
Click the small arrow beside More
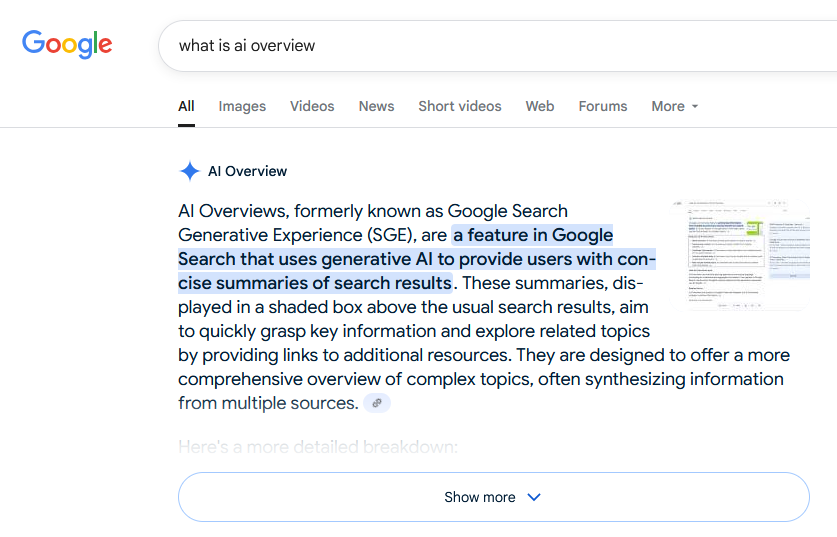coord(694,107)
